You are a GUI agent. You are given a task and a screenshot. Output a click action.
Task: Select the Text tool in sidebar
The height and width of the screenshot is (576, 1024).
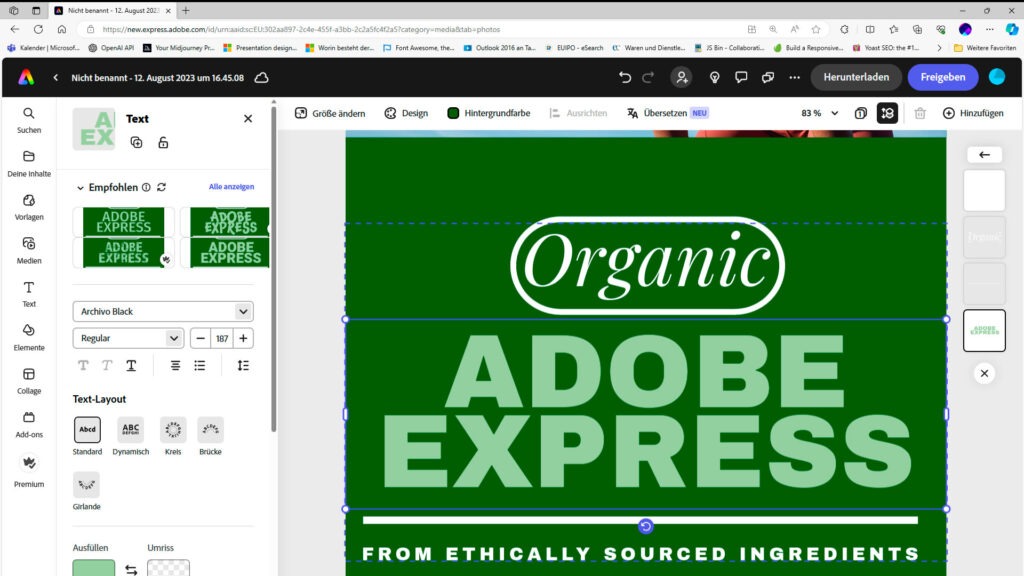(29, 294)
